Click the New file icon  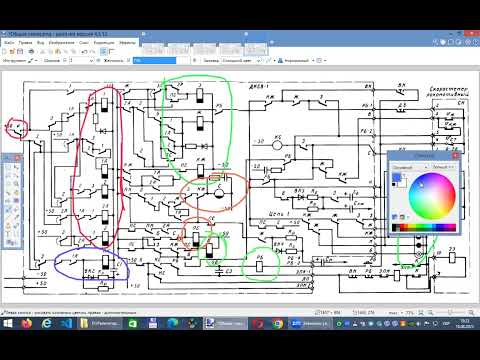pyautogui.click(x=5, y=51)
